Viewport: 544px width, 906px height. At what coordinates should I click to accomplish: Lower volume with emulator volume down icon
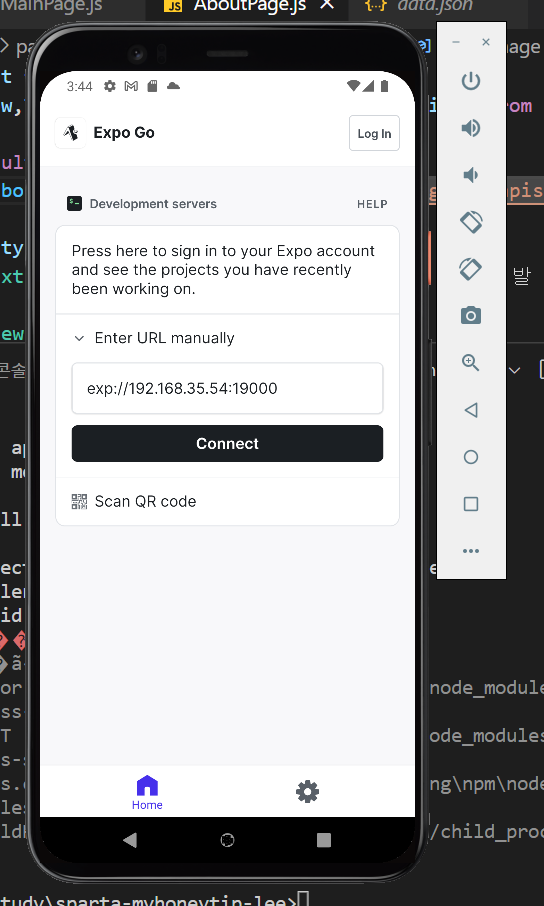click(x=471, y=175)
